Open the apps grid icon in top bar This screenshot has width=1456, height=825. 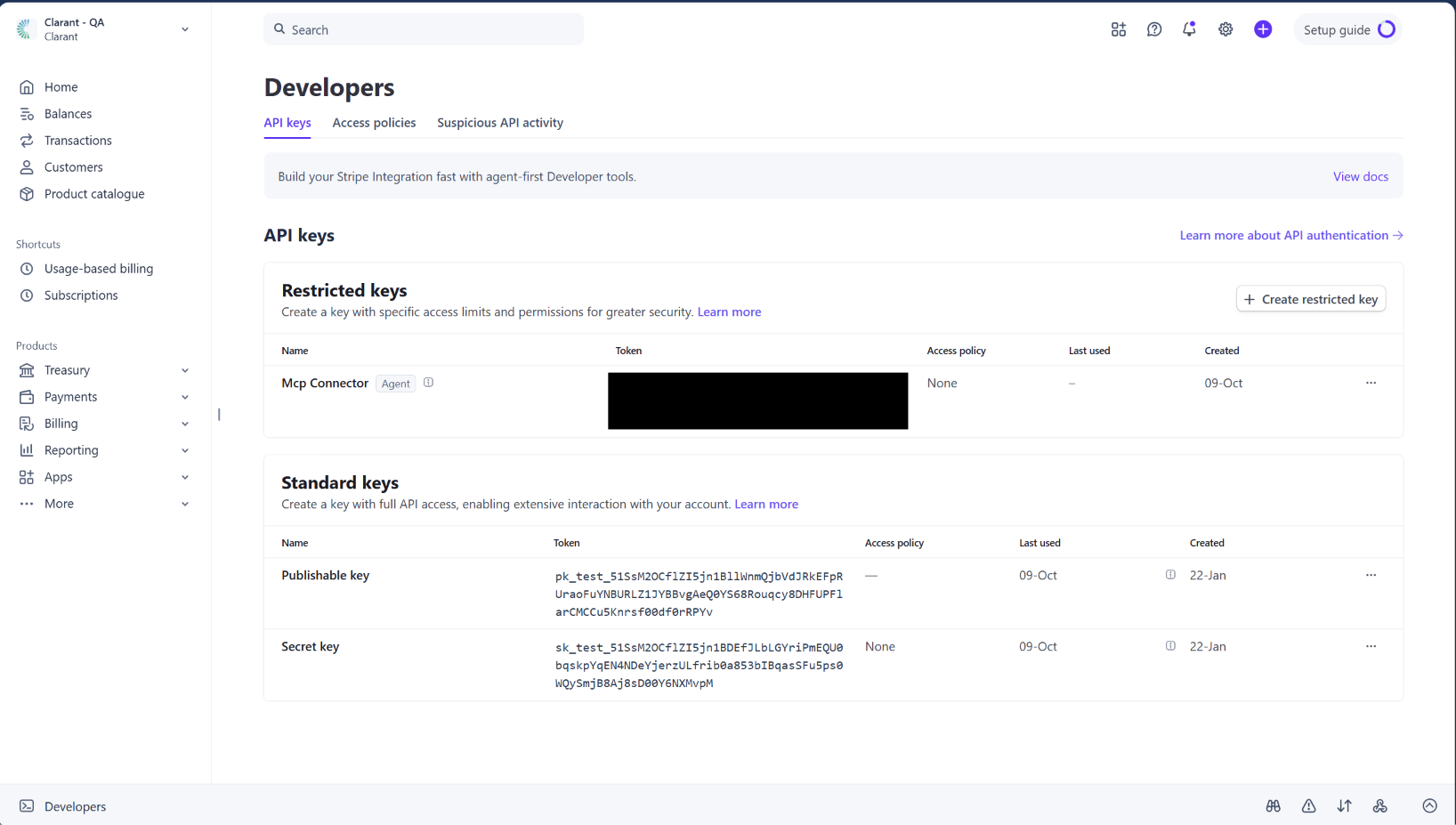(x=1119, y=29)
